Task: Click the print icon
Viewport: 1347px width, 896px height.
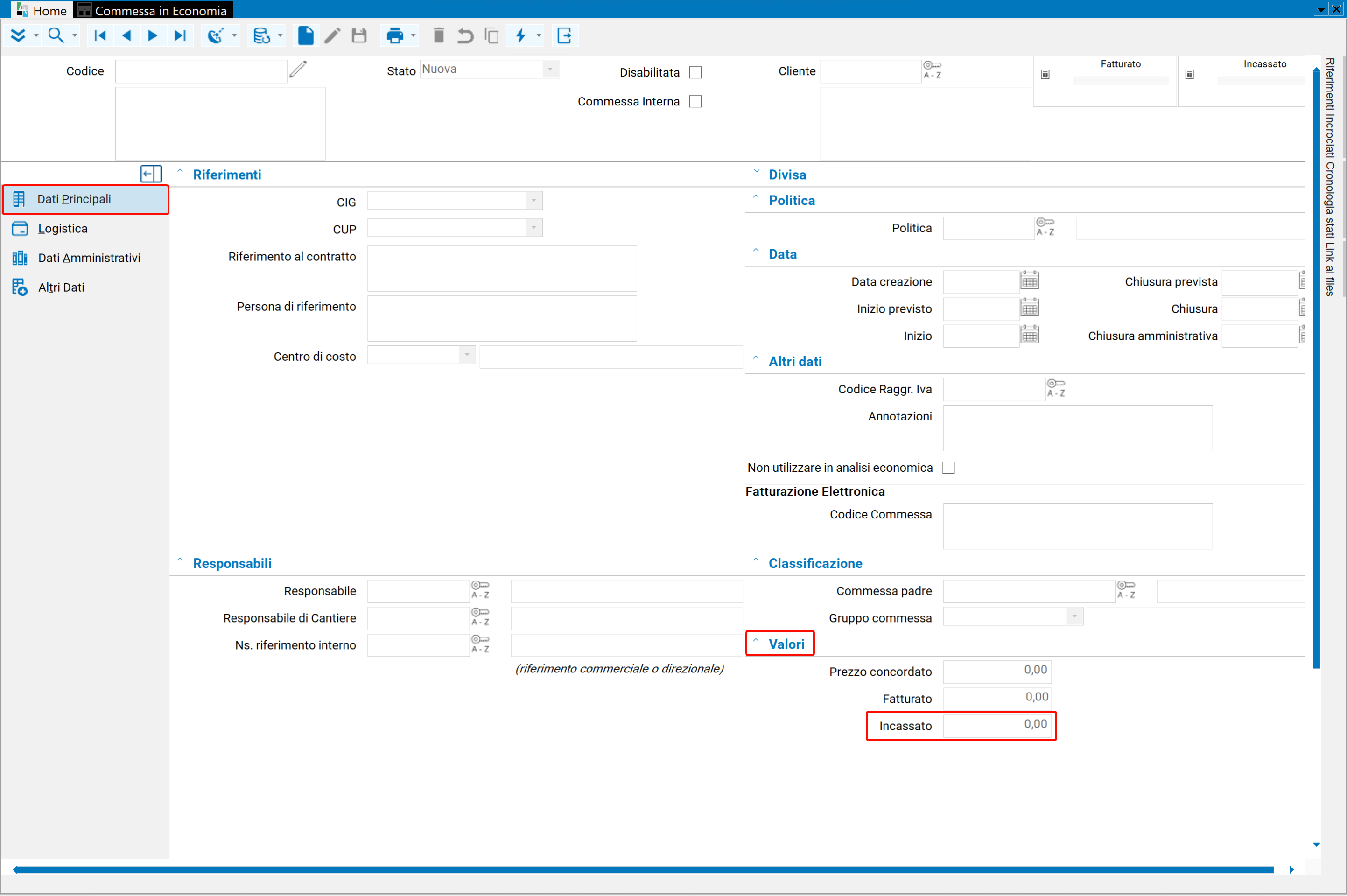Action: tap(395, 35)
